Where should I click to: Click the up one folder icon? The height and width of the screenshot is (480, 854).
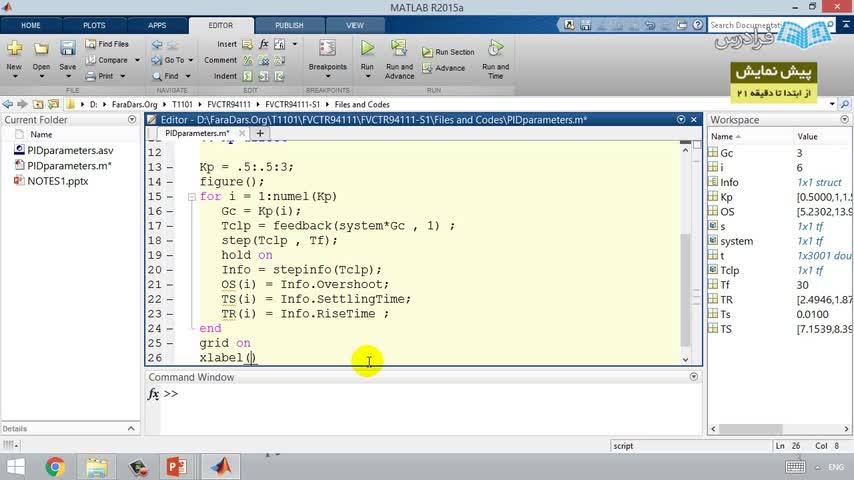point(38,104)
